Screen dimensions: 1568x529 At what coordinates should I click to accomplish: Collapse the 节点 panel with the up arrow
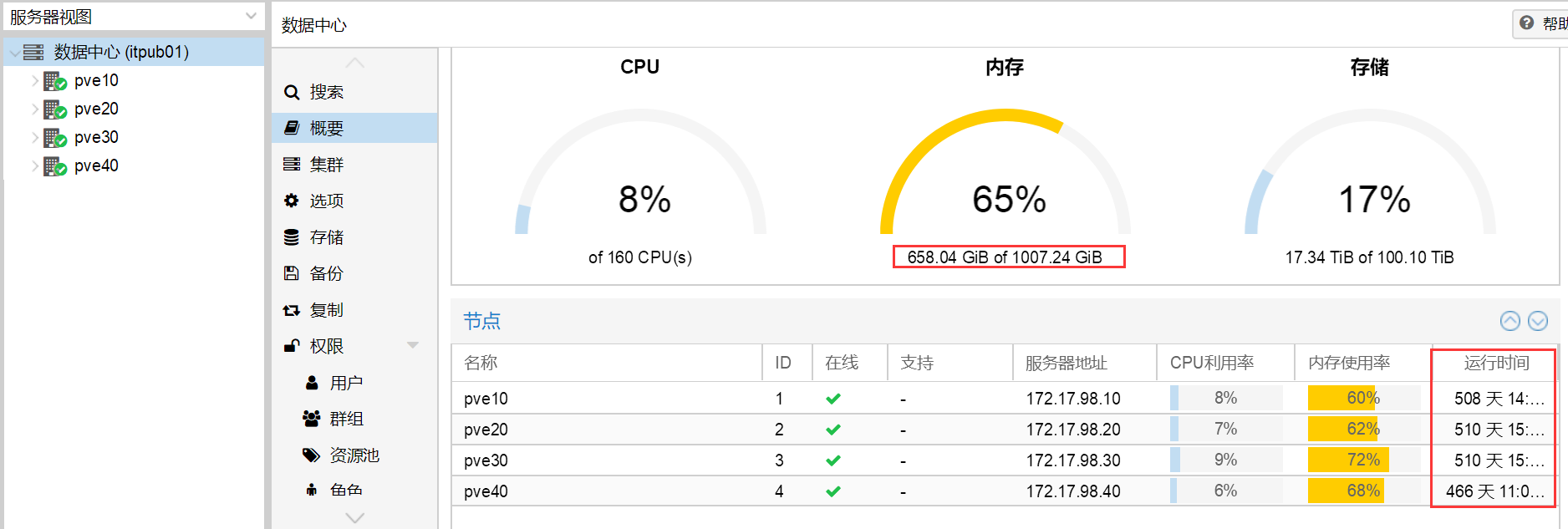pyautogui.click(x=1510, y=321)
